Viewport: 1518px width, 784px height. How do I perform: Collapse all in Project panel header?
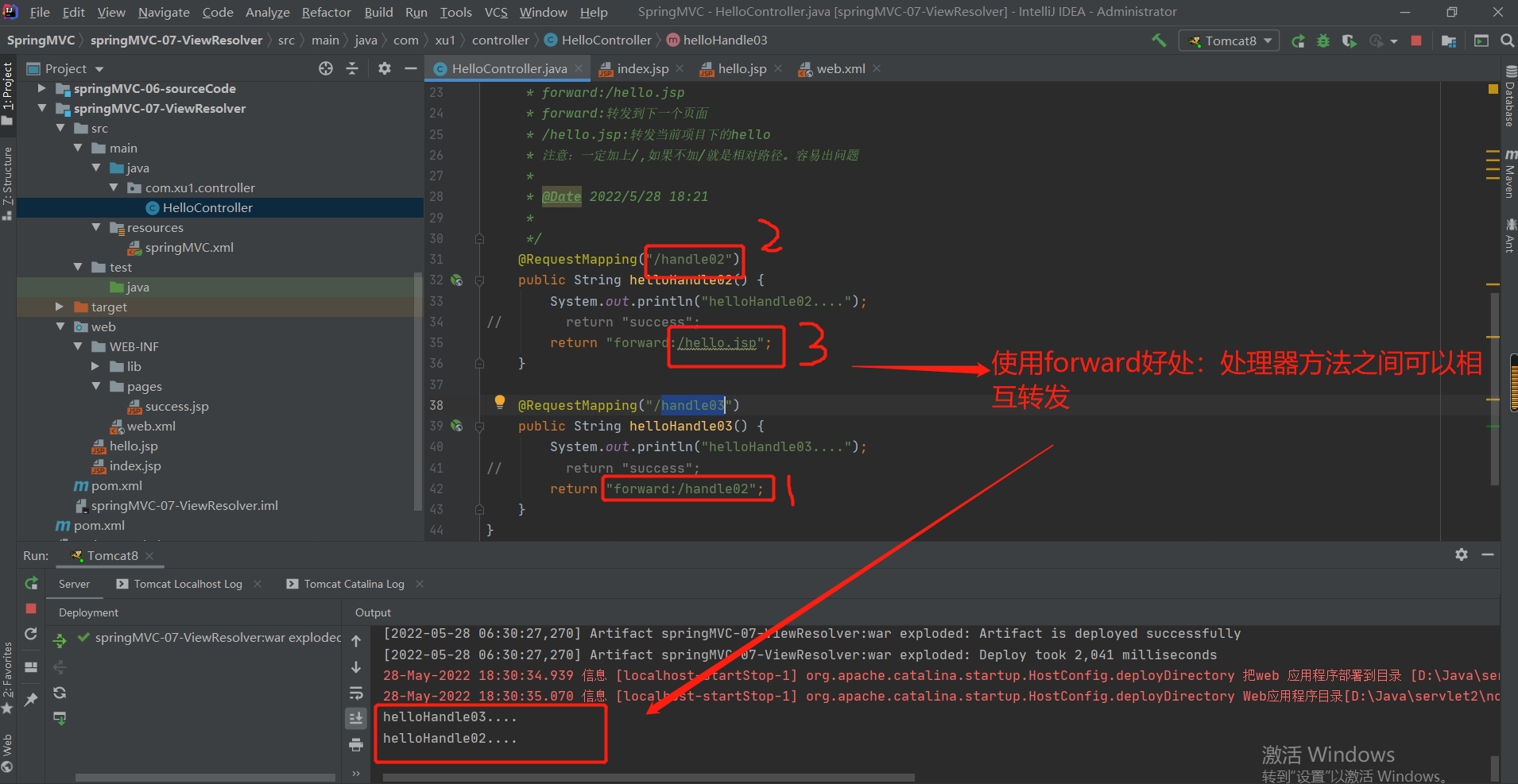pyautogui.click(x=352, y=68)
